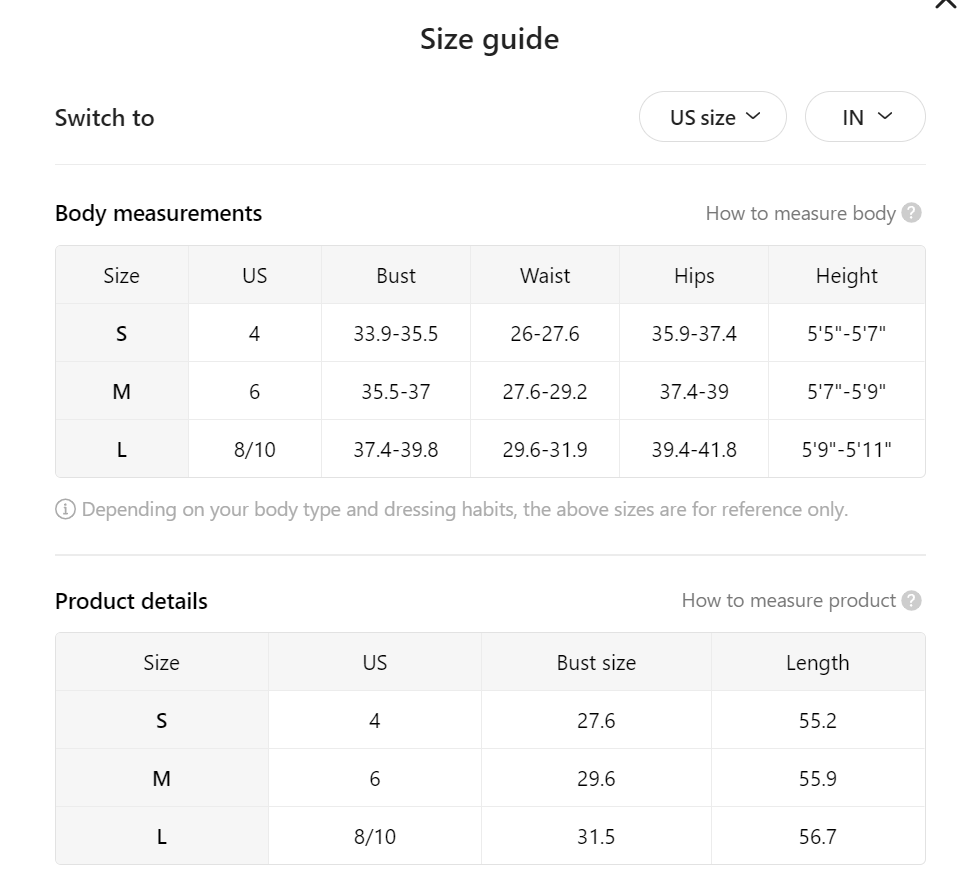Click the Waist column header
964x895 pixels.
coord(545,276)
